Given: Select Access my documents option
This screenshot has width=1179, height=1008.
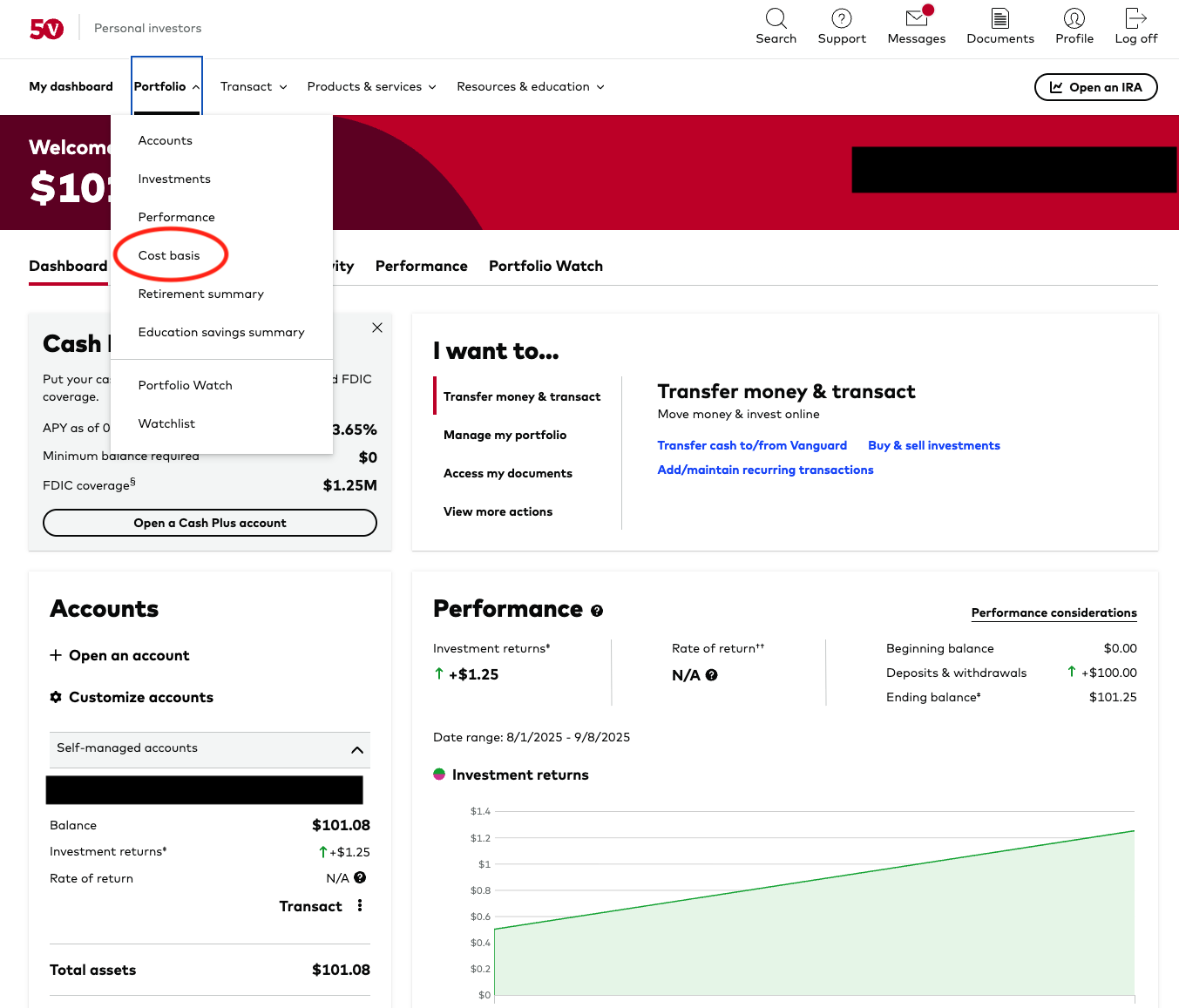Looking at the screenshot, I should (508, 473).
